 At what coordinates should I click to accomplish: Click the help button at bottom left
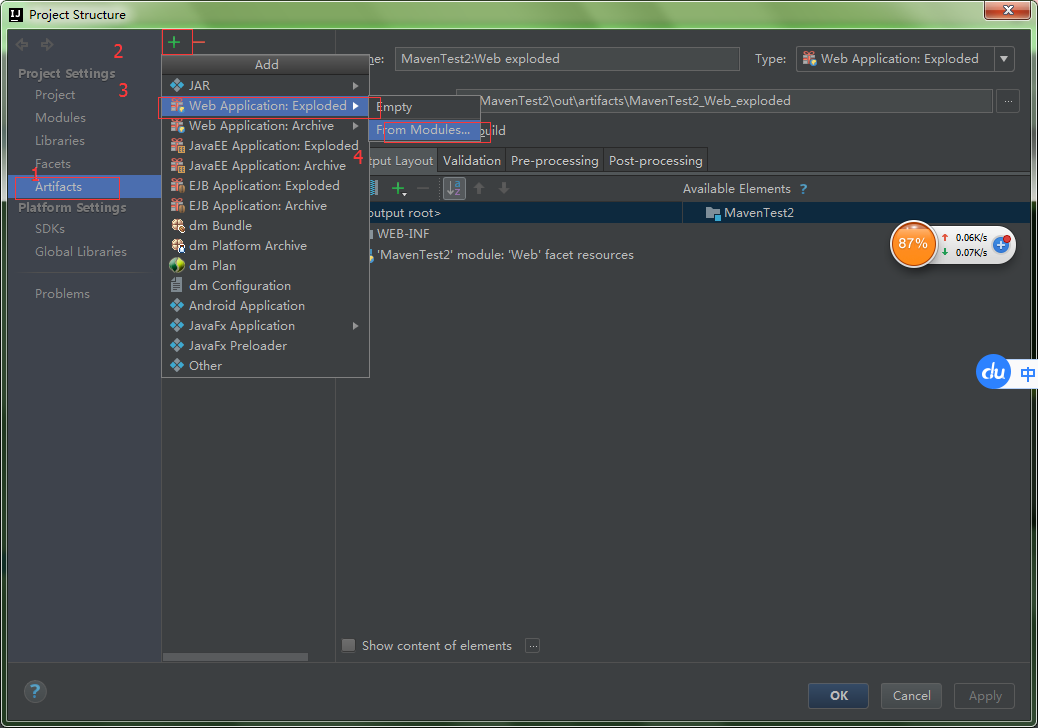(35, 692)
